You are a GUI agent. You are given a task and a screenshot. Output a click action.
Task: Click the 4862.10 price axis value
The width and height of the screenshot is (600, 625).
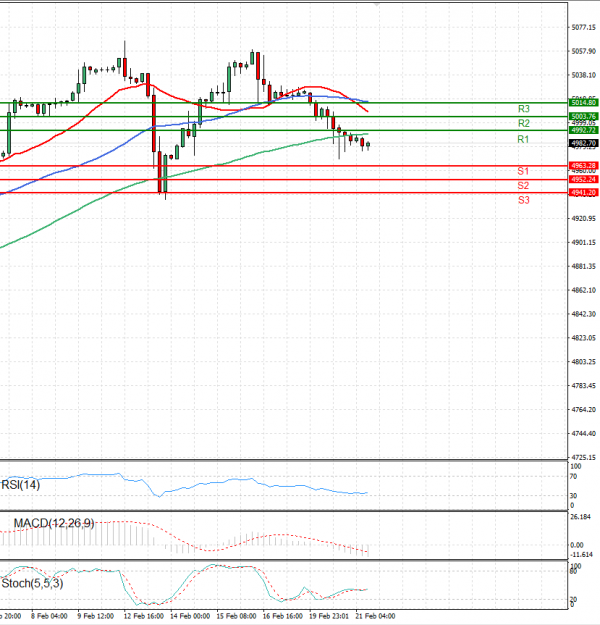pyautogui.click(x=584, y=290)
